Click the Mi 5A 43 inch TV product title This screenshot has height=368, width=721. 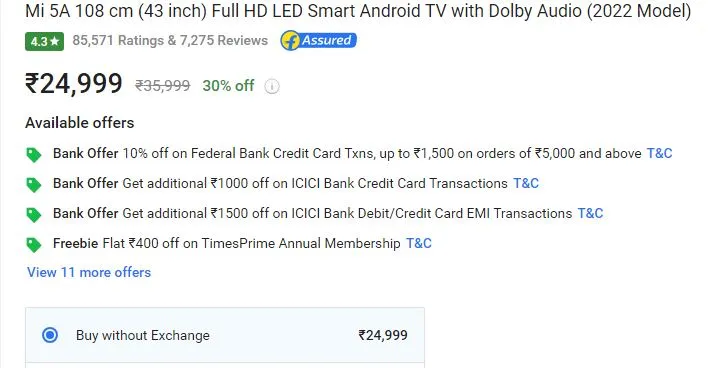pyautogui.click(x=358, y=11)
